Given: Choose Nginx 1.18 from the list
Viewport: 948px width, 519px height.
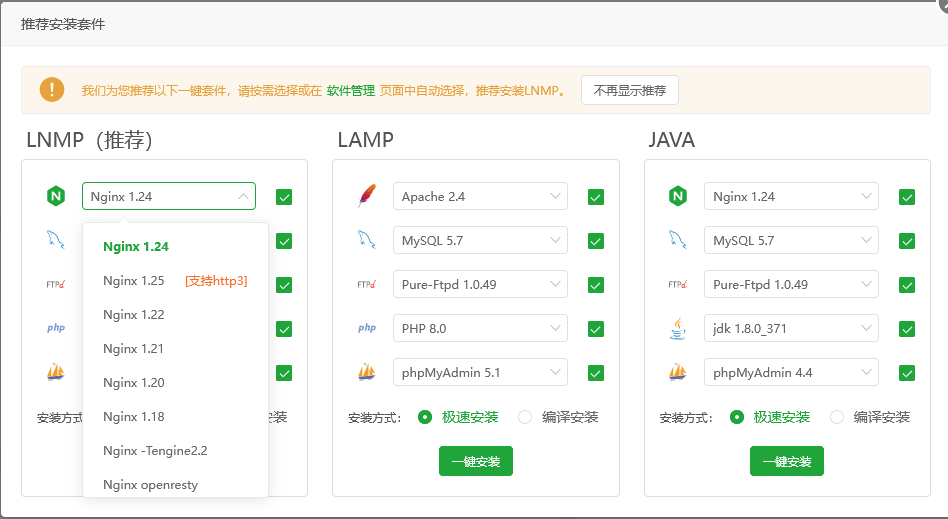Looking at the screenshot, I should (175, 416).
